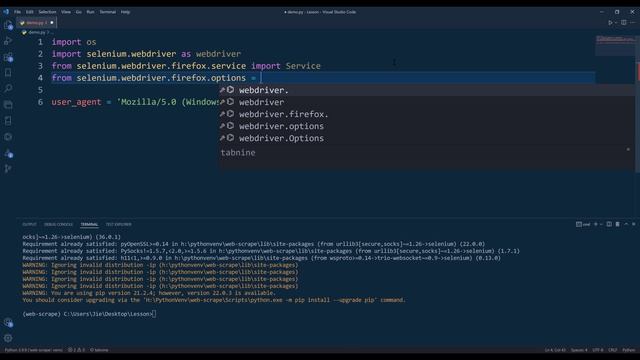
Task: Open the Help menu
Action: (x=125, y=12)
